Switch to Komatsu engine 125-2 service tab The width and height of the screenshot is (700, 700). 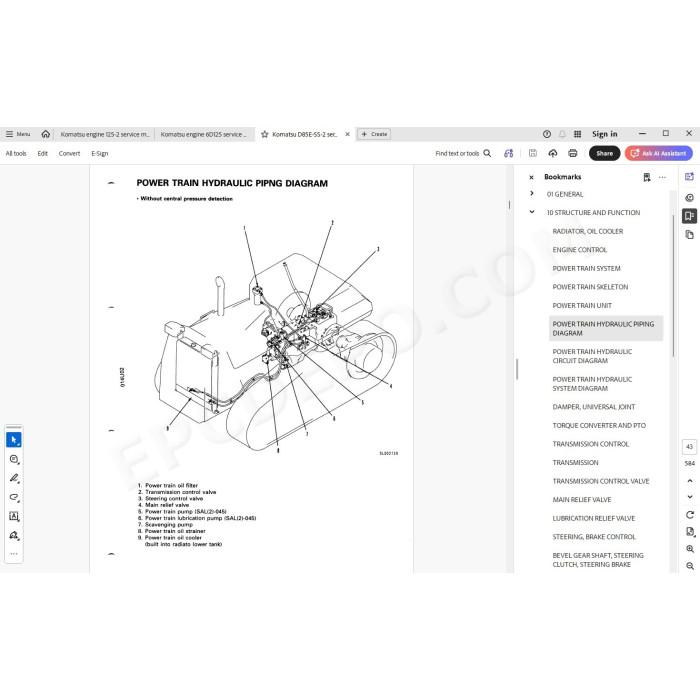104,134
